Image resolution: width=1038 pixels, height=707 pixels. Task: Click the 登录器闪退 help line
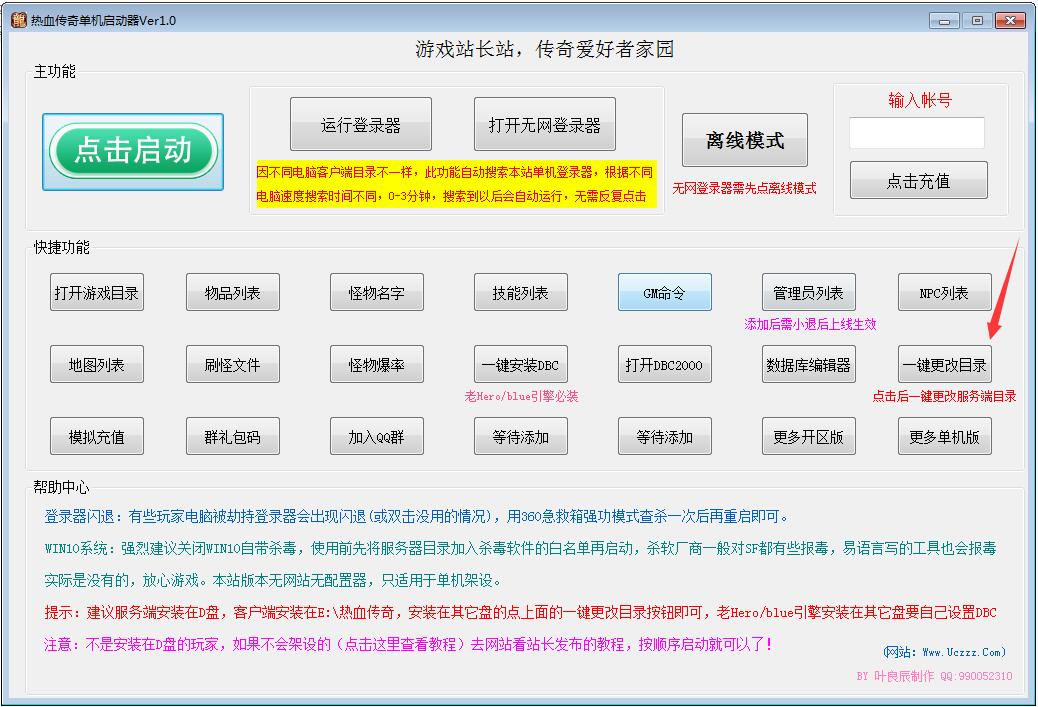point(416,516)
